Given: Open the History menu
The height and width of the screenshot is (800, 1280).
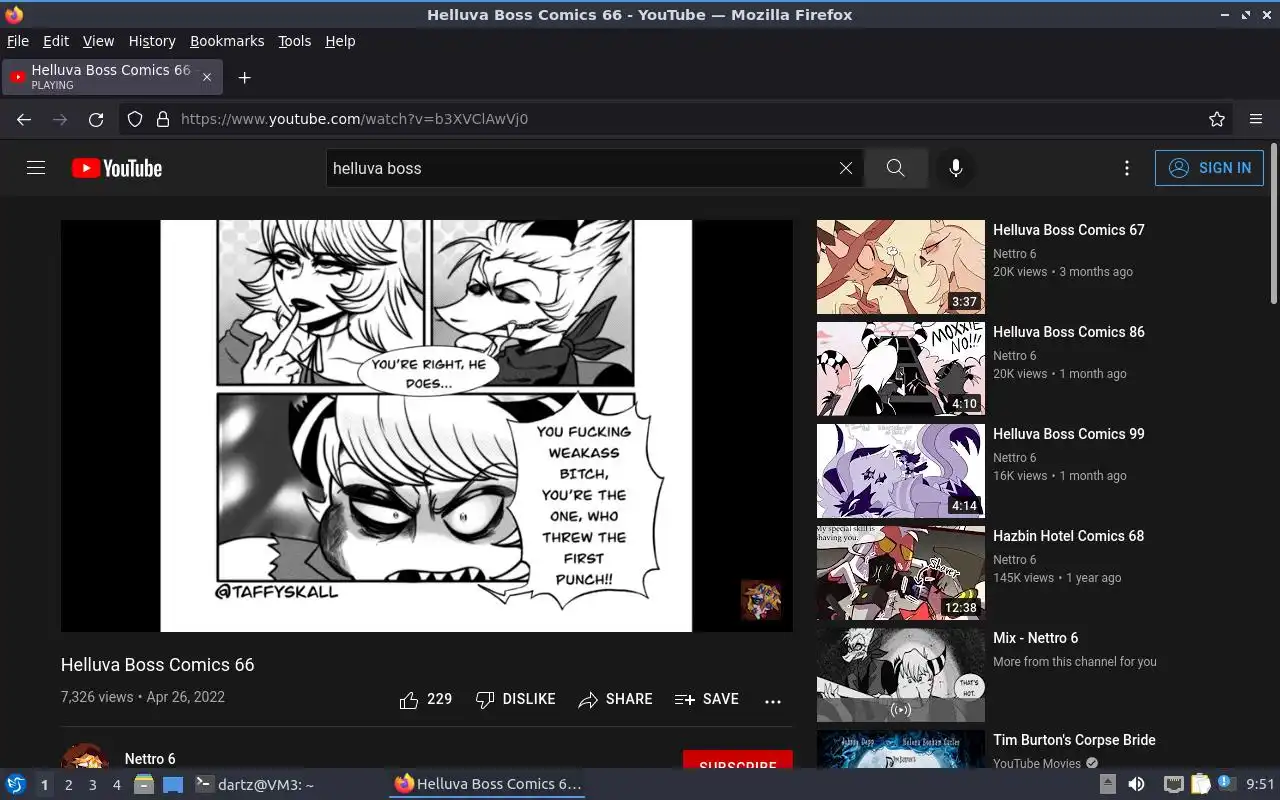Looking at the screenshot, I should [152, 41].
